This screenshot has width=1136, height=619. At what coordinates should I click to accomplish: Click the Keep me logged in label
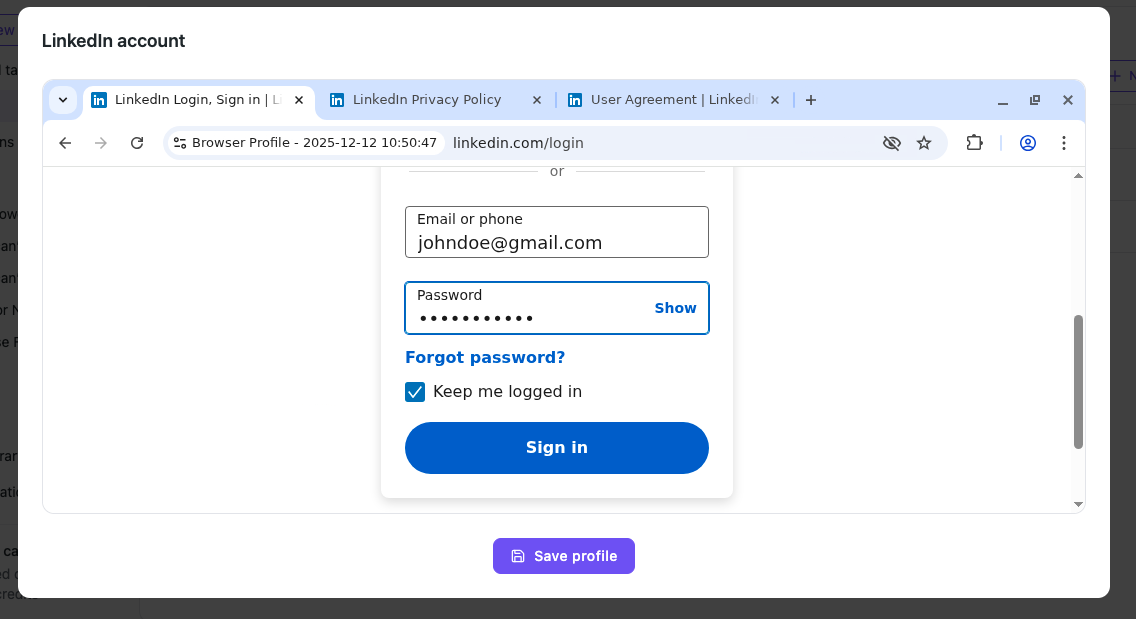point(507,391)
